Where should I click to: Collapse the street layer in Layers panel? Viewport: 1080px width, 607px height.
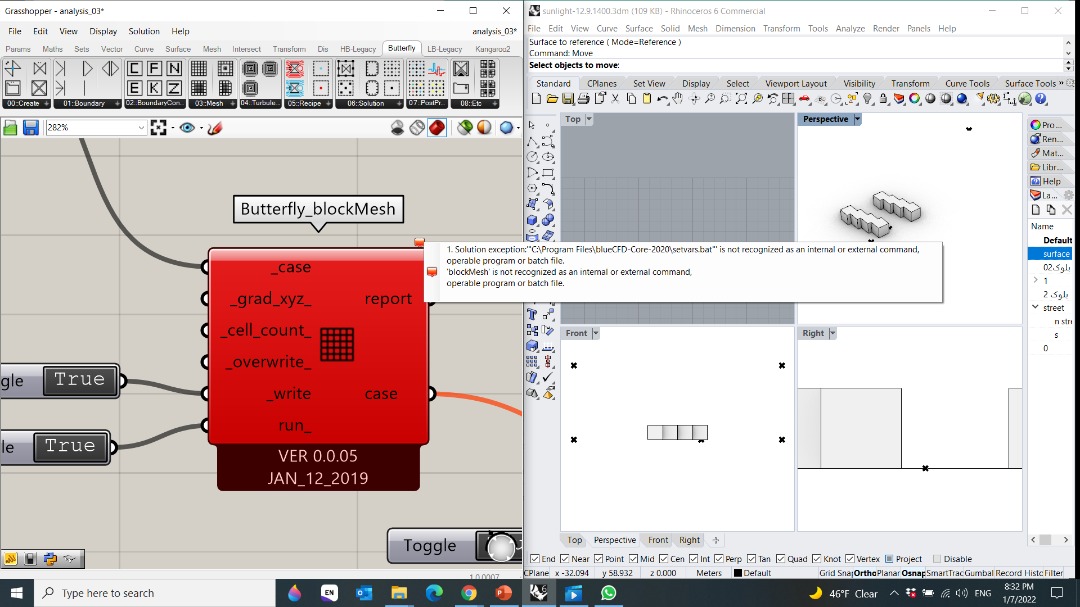pos(1035,307)
